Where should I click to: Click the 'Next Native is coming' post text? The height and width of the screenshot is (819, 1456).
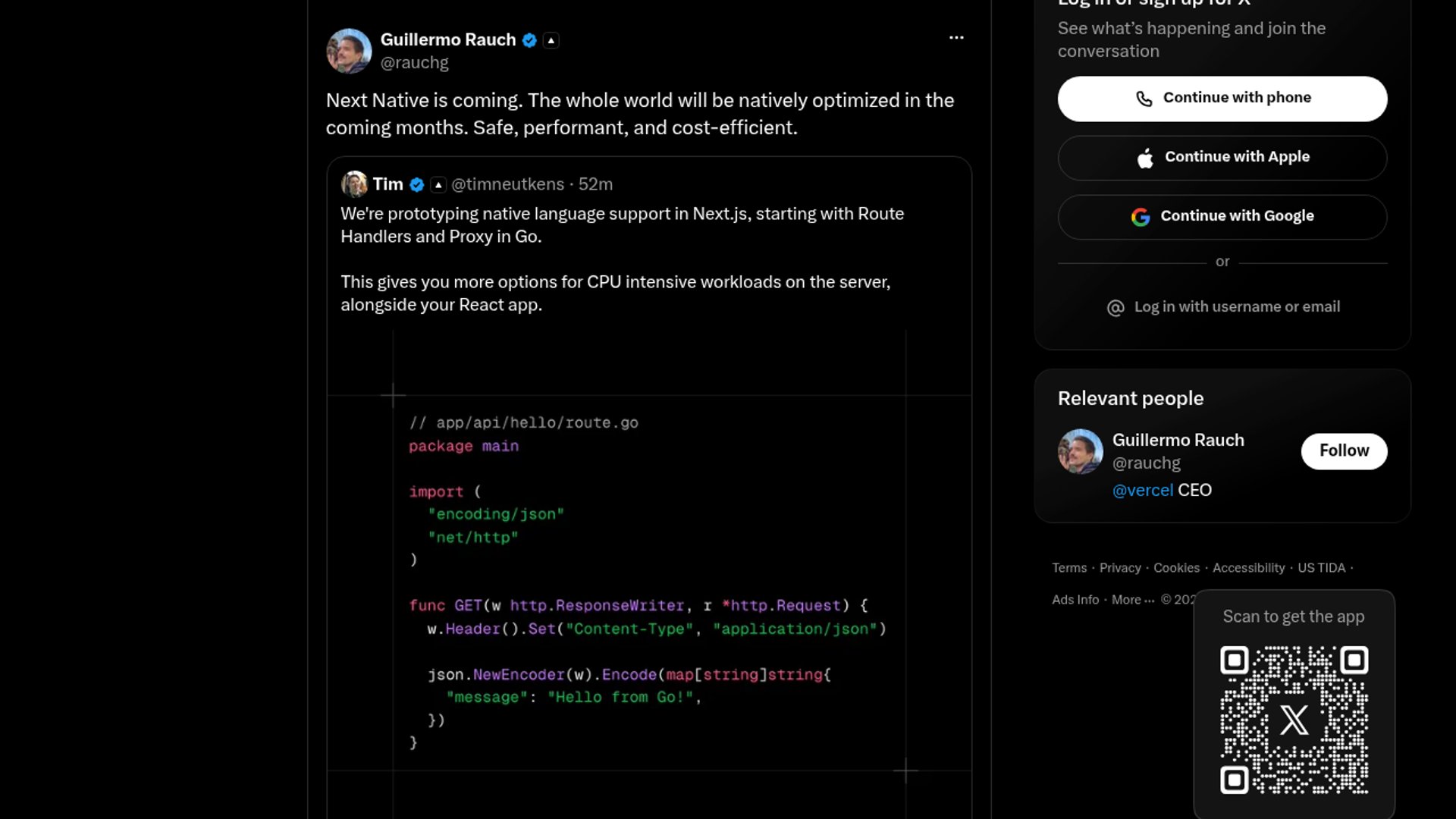(x=639, y=114)
